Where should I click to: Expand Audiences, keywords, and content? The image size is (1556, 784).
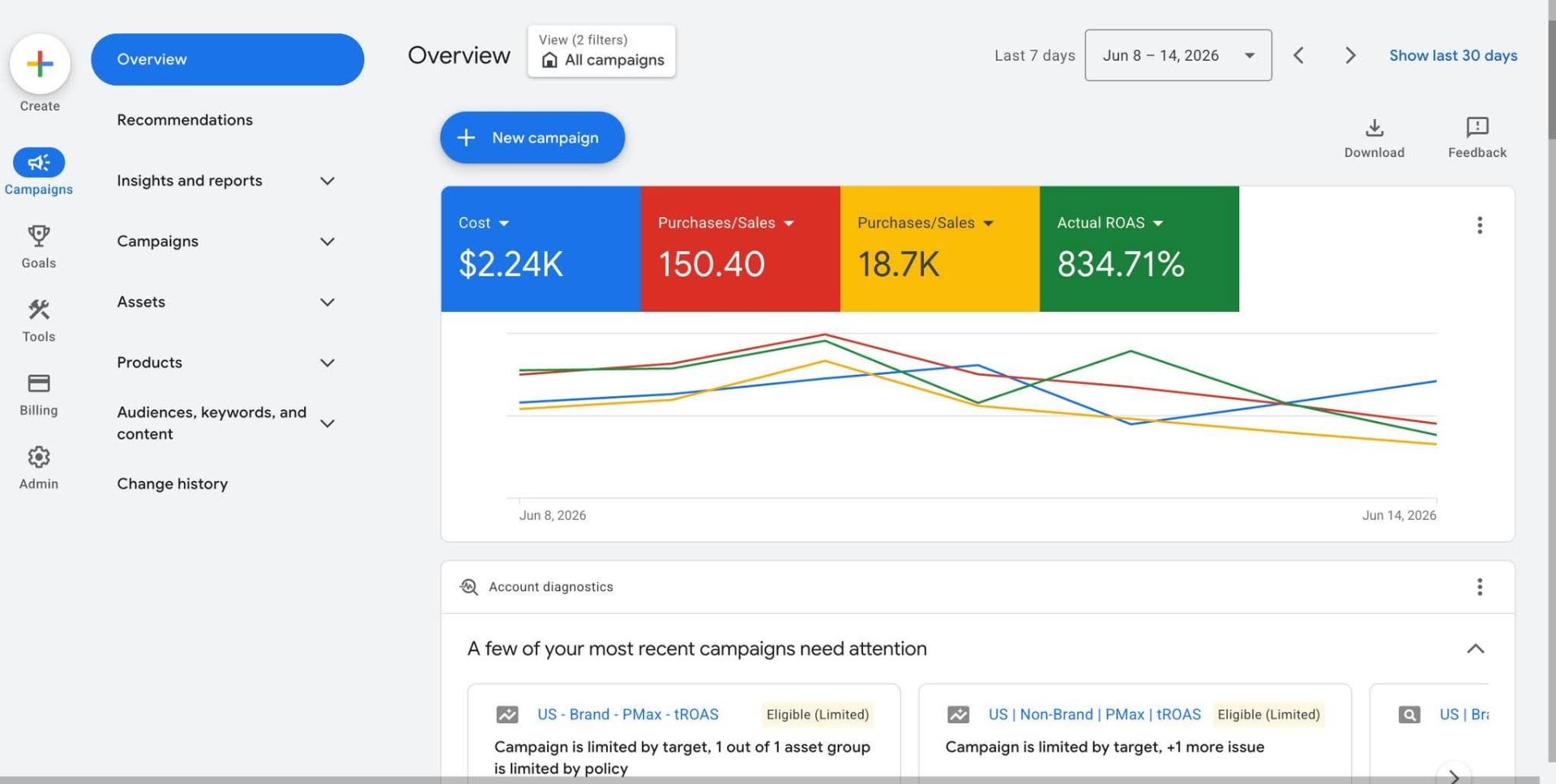327,423
